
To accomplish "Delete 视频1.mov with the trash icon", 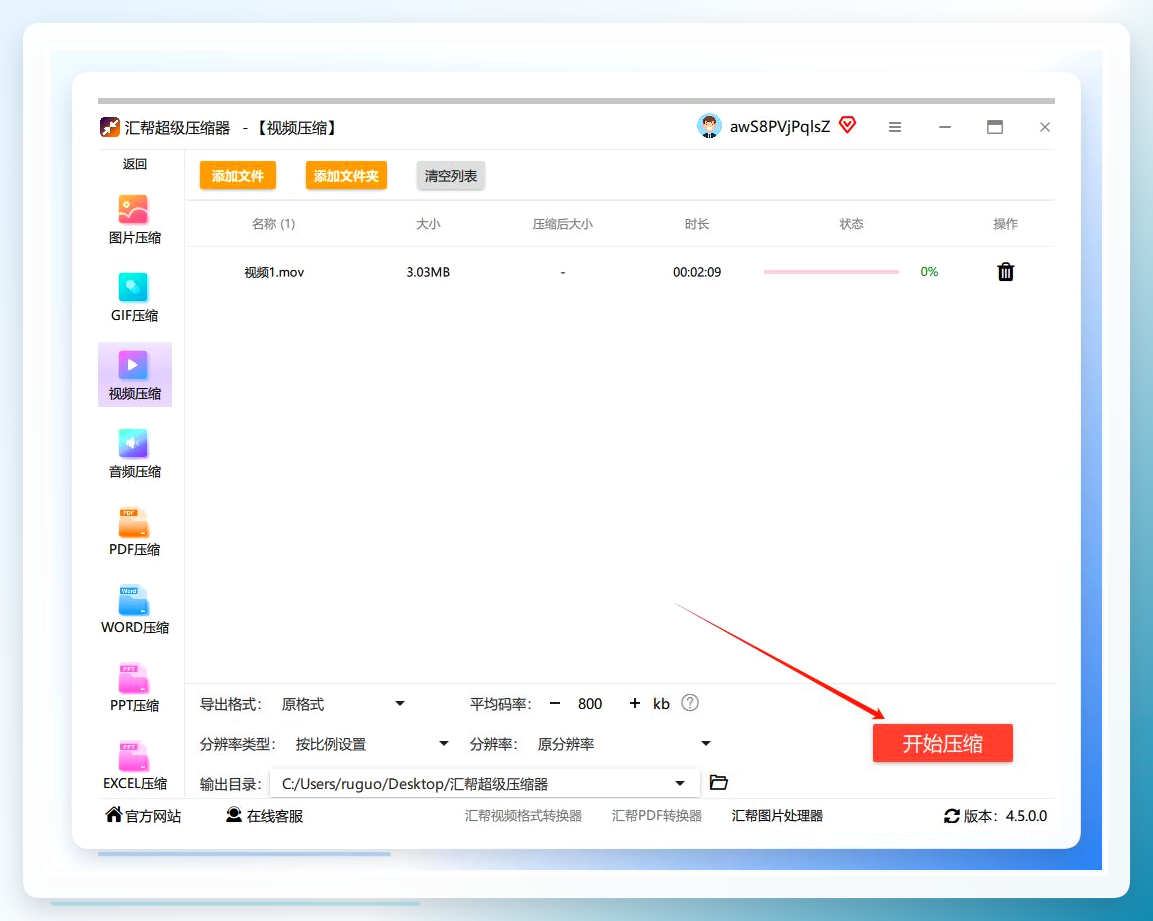I will click(x=1005, y=272).
